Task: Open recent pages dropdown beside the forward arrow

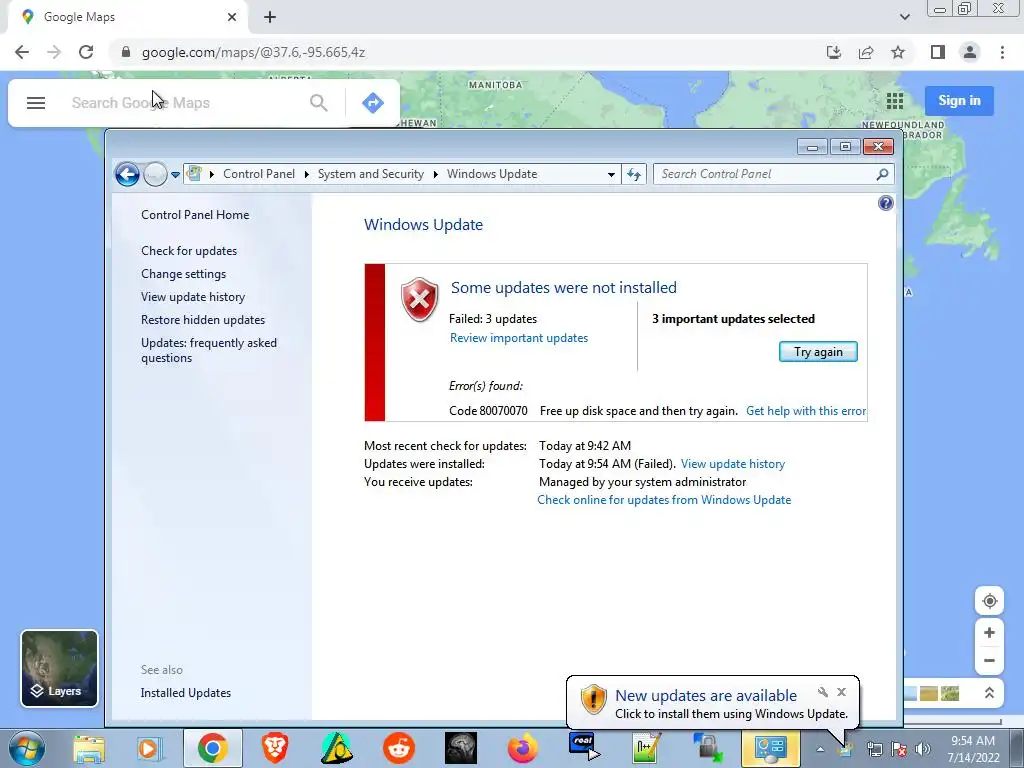Action: [x=175, y=174]
